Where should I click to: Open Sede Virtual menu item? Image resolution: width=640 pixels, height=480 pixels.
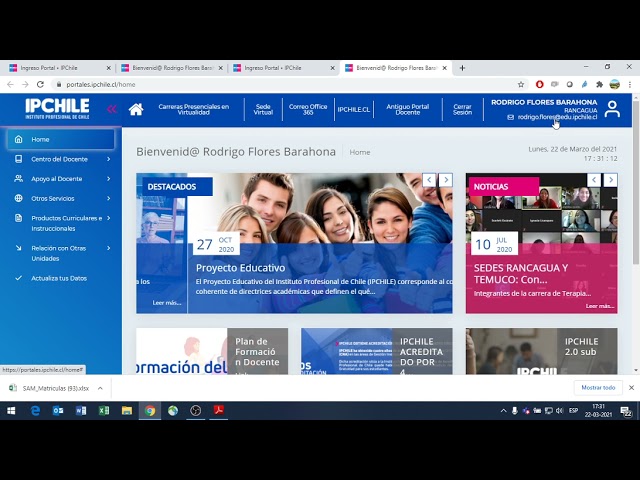(263, 109)
